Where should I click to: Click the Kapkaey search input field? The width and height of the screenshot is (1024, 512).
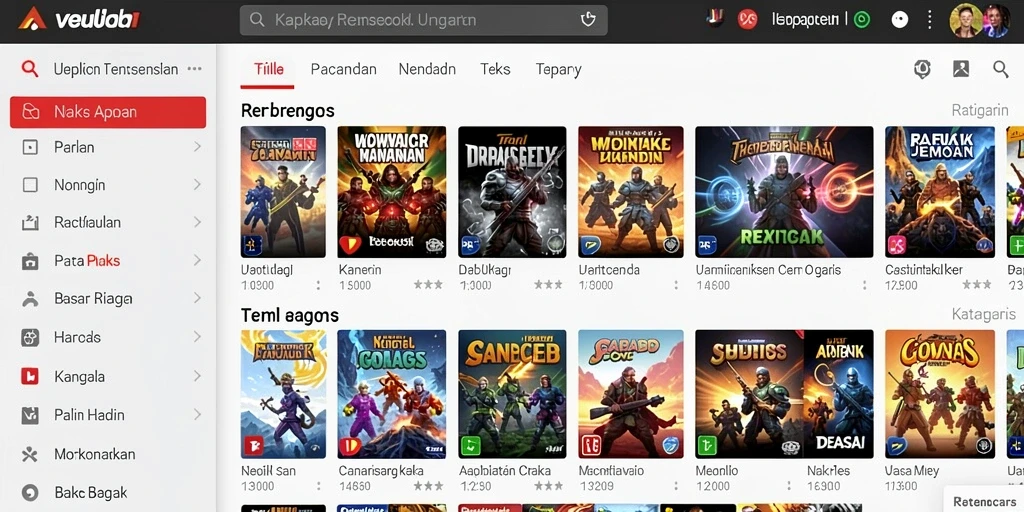tap(424, 20)
